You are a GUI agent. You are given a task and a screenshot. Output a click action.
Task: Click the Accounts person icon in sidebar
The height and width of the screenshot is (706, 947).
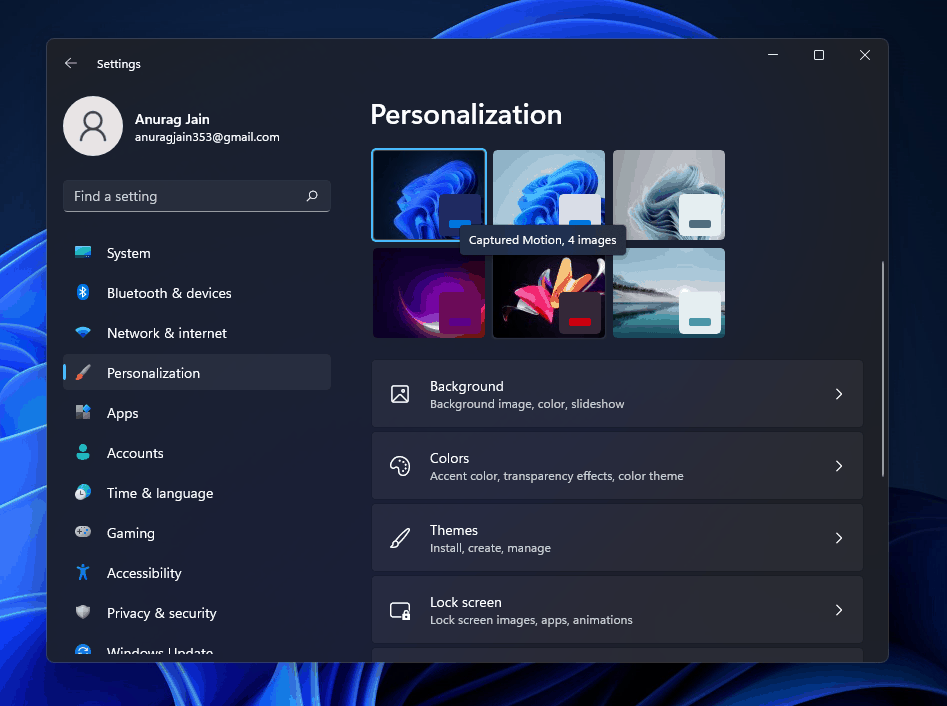83,452
